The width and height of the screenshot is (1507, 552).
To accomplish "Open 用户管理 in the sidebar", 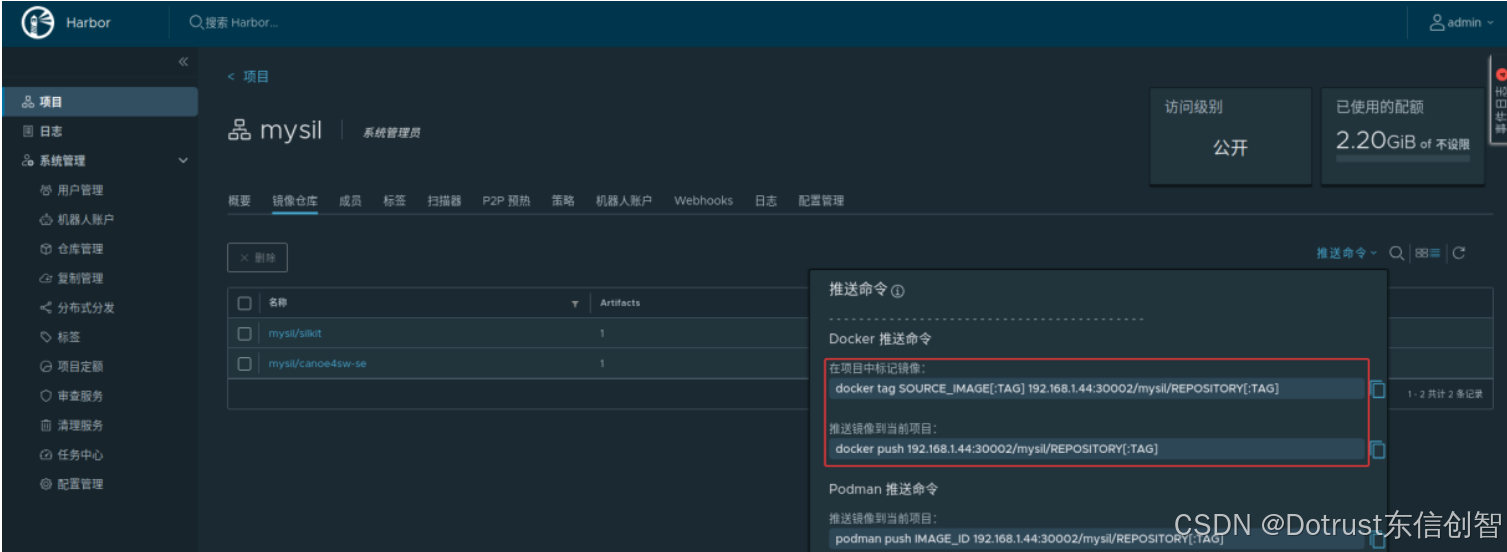I will click(80, 190).
